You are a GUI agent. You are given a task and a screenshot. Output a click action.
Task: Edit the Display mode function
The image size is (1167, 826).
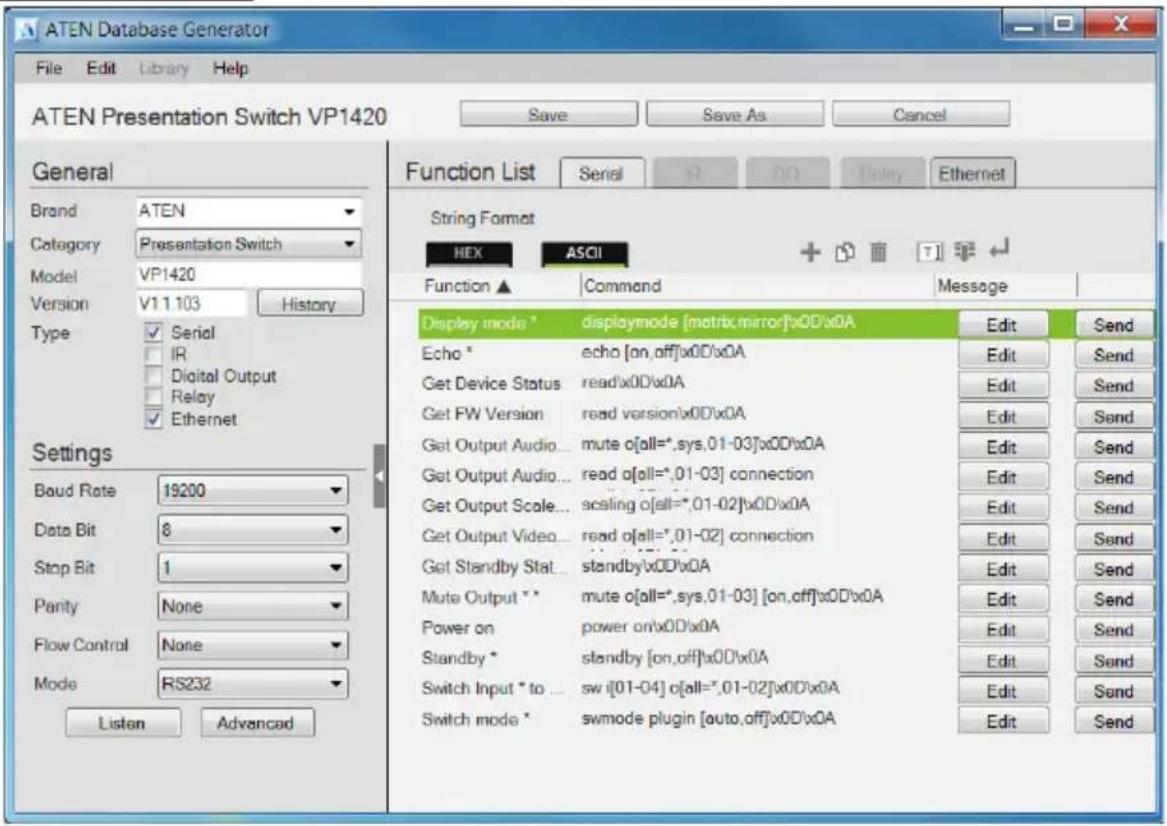click(1003, 325)
